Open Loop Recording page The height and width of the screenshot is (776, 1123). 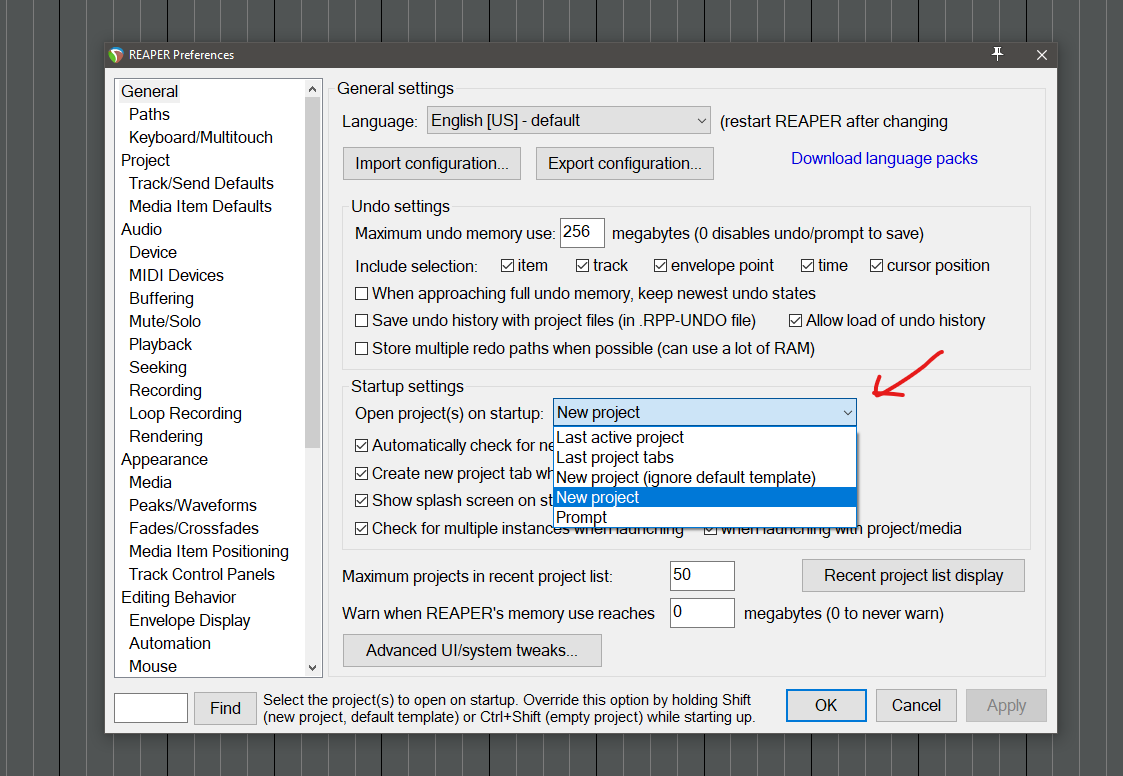185,413
